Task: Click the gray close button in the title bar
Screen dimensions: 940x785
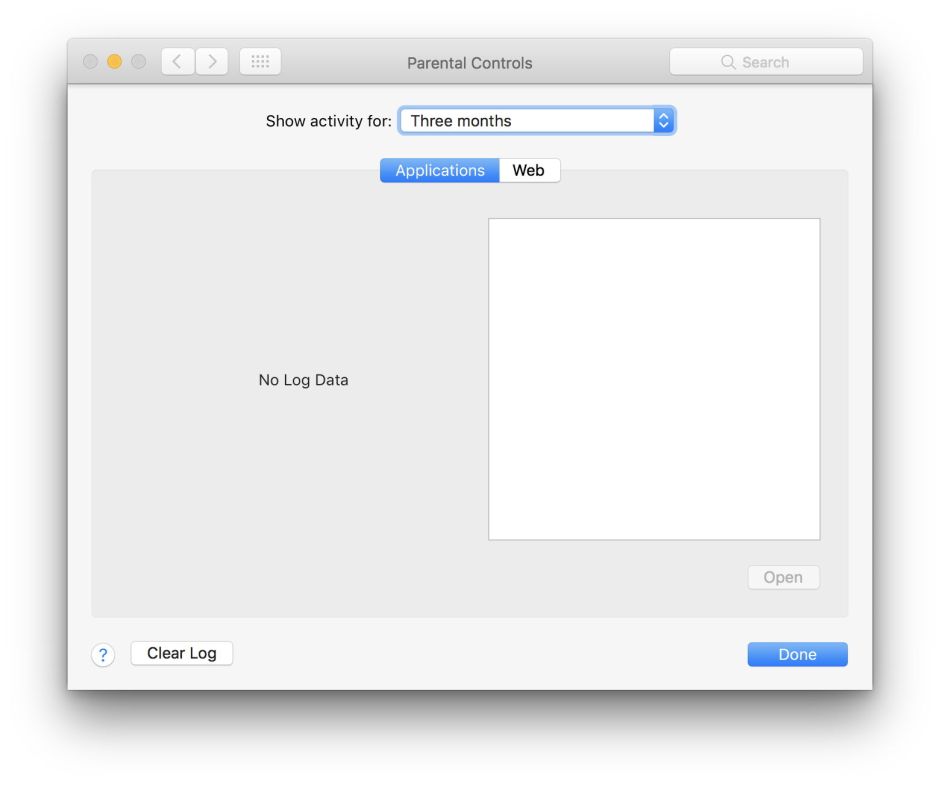Action: coord(90,62)
